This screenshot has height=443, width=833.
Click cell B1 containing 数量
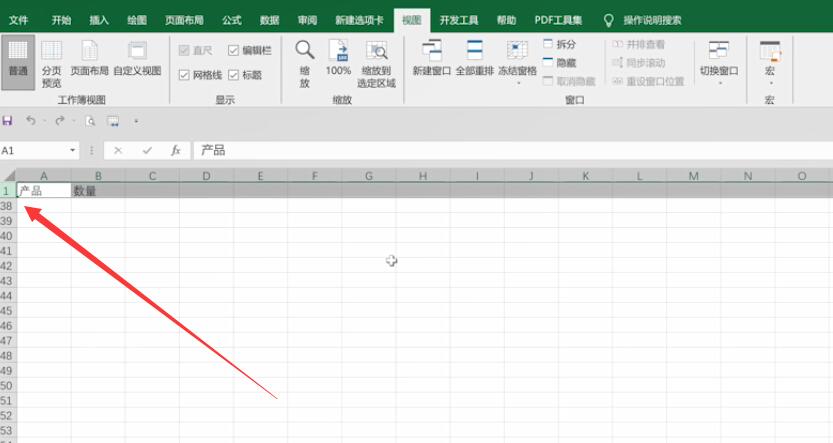[98, 190]
